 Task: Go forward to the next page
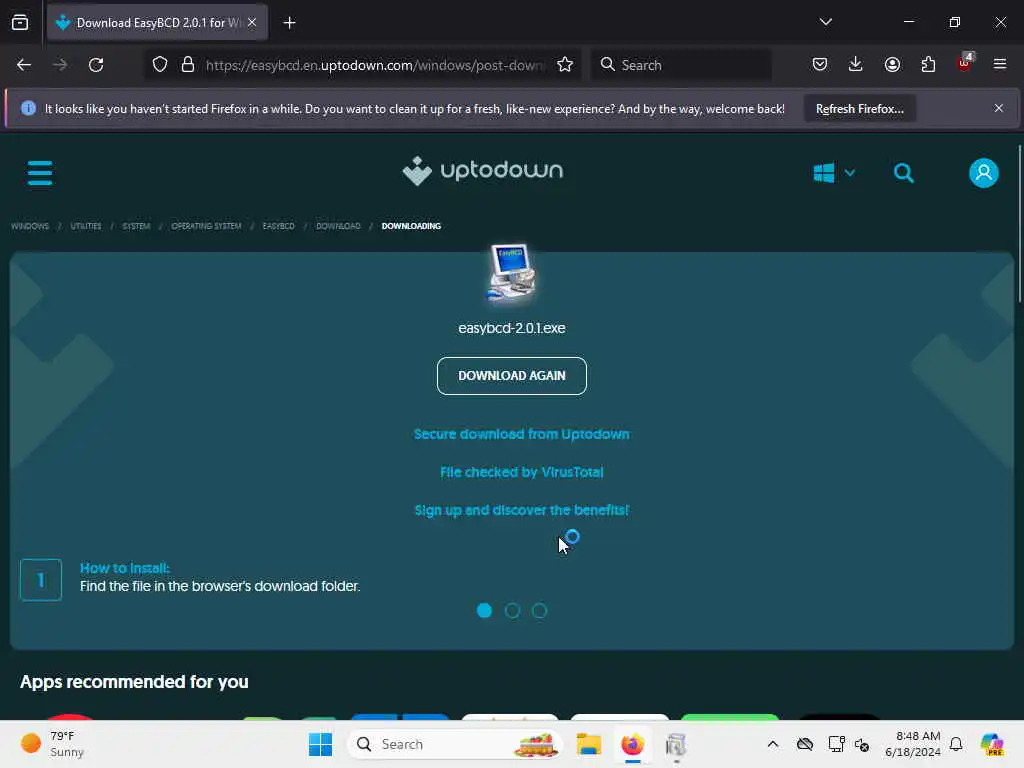59,65
